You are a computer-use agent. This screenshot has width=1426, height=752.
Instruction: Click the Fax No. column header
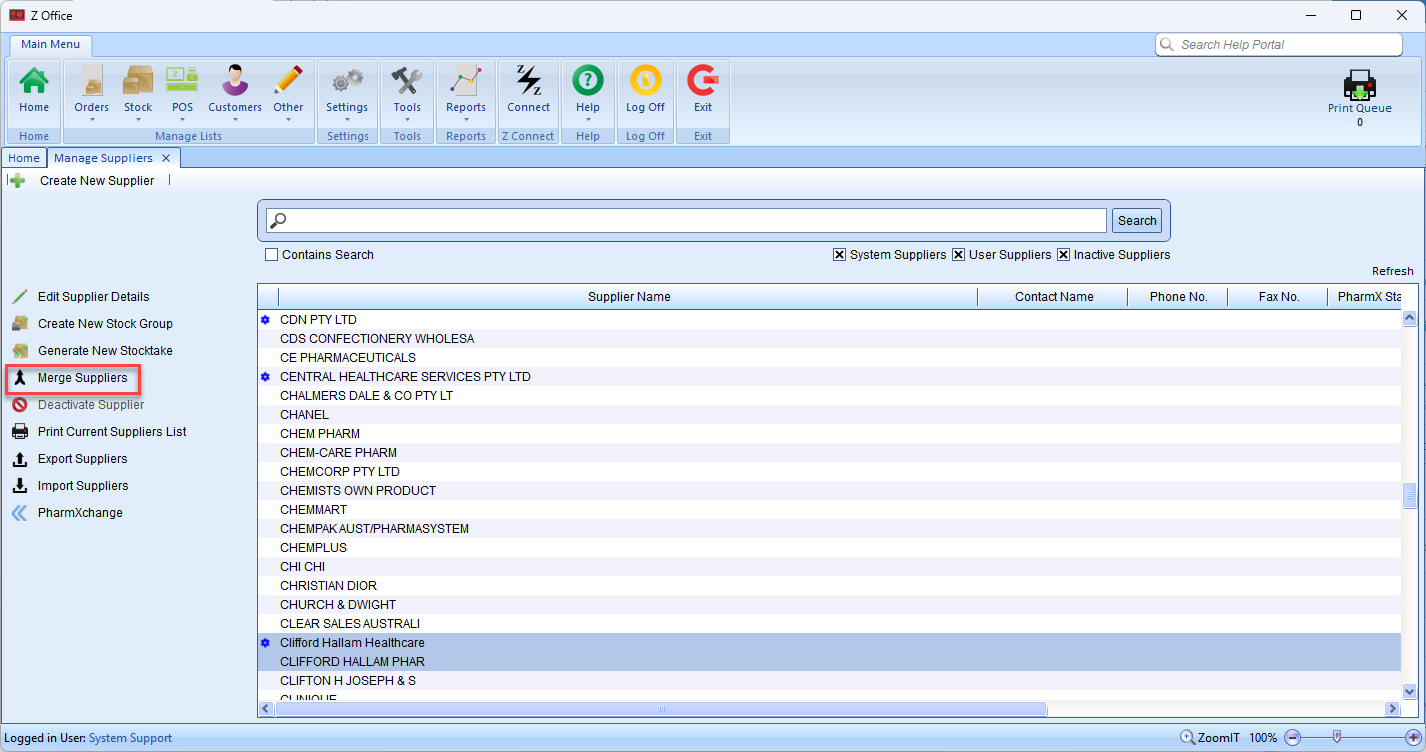pyautogui.click(x=1278, y=297)
